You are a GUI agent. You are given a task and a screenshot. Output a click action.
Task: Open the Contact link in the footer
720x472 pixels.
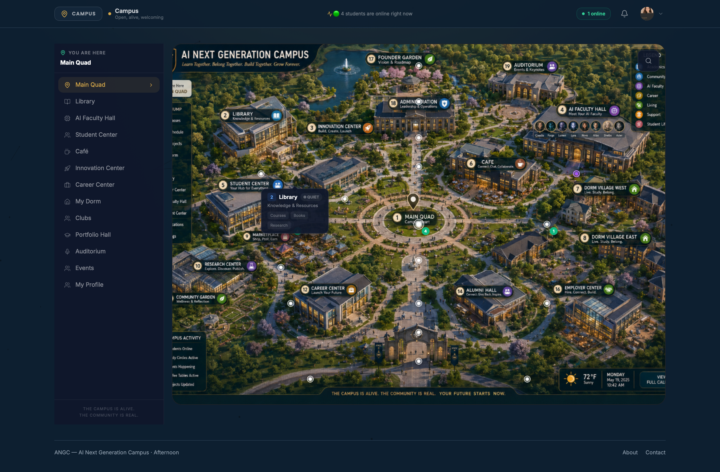point(655,453)
